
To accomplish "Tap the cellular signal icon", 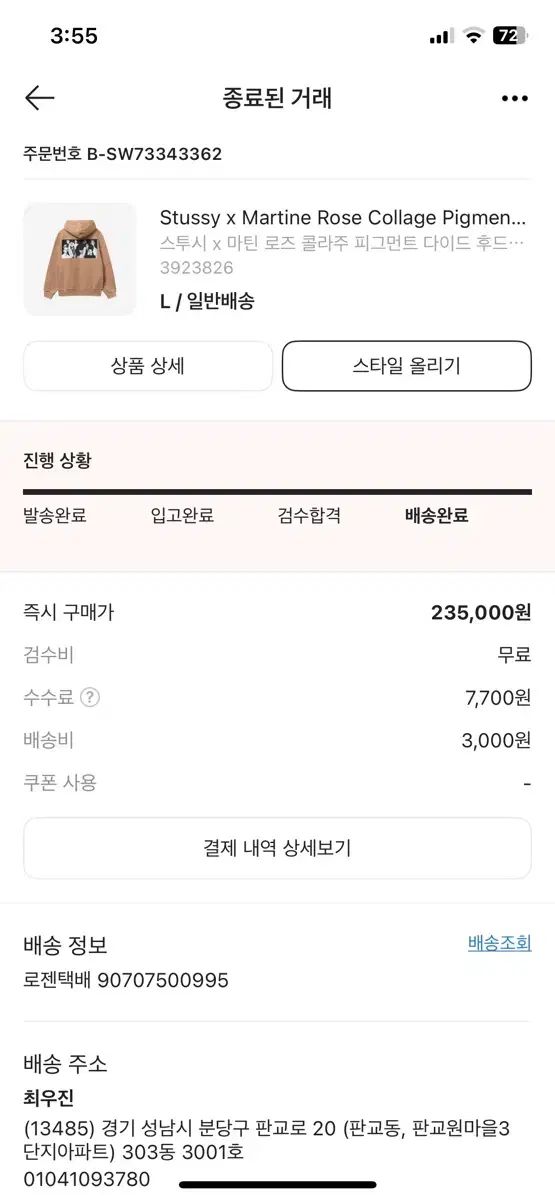I will point(441,37).
